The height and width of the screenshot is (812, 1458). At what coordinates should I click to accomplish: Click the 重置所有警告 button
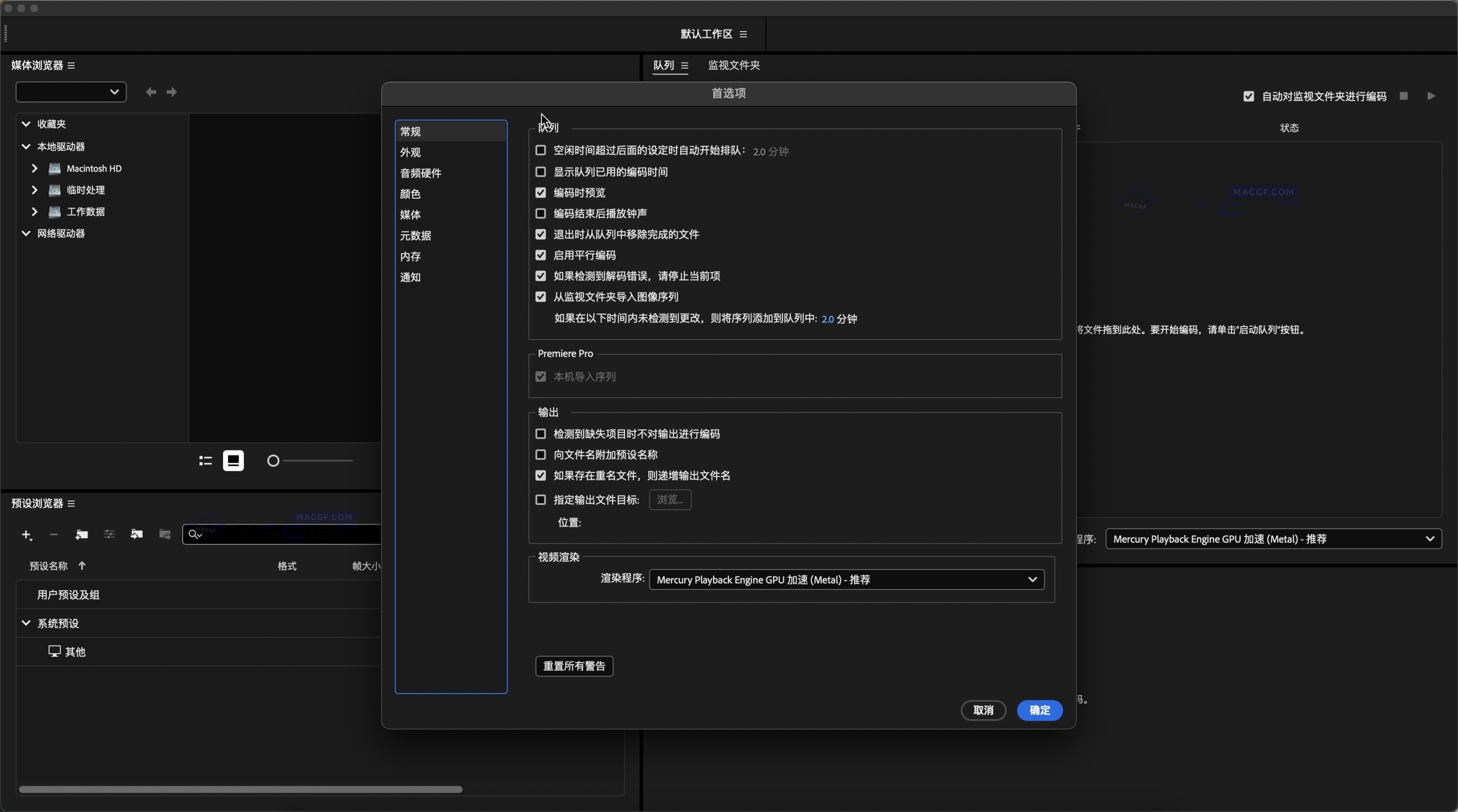[574, 666]
